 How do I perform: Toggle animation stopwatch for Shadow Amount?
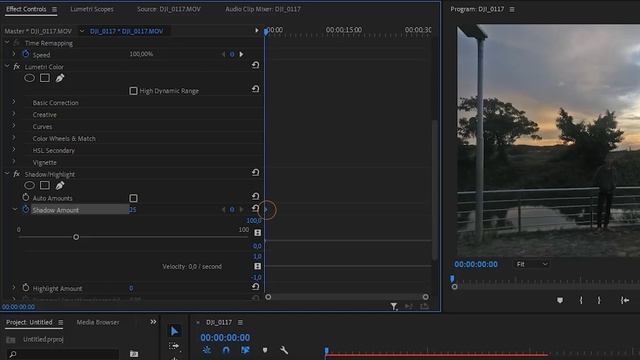tap(26, 209)
